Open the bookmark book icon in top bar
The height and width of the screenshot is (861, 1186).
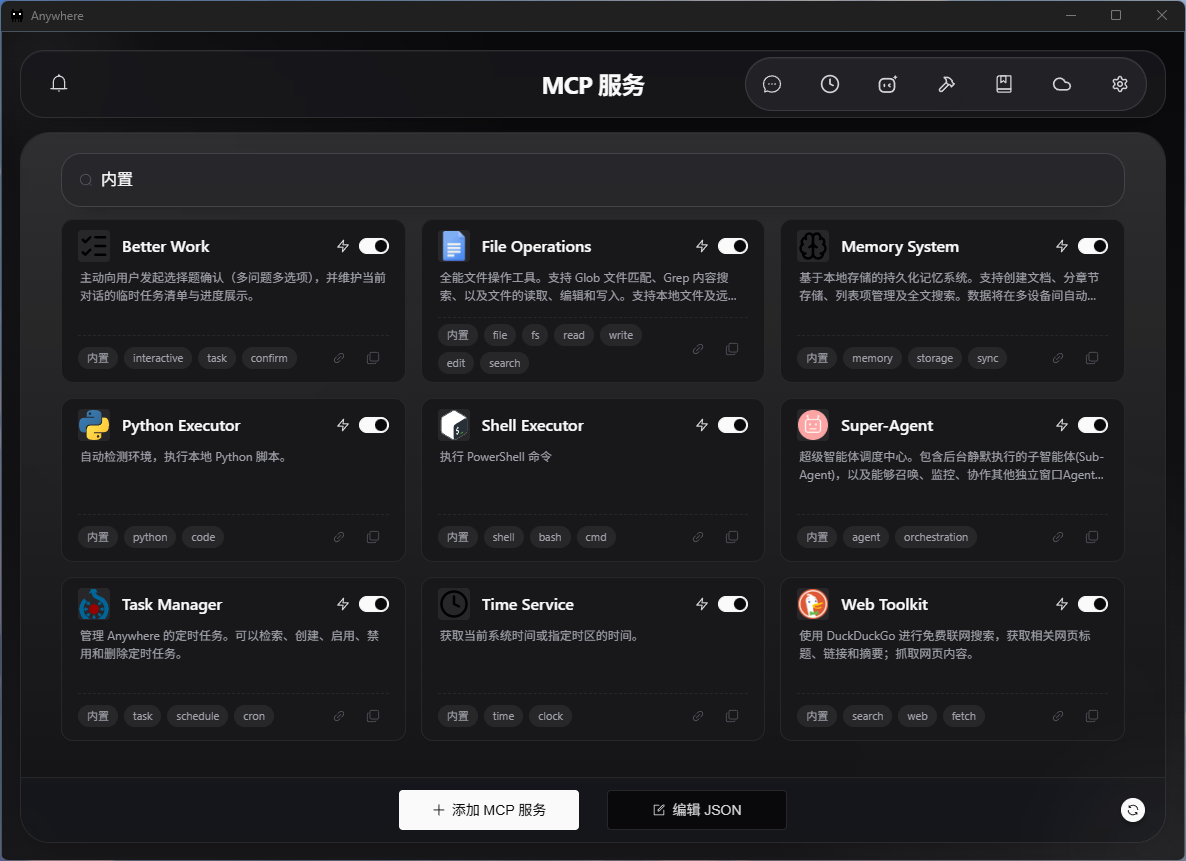click(1004, 84)
